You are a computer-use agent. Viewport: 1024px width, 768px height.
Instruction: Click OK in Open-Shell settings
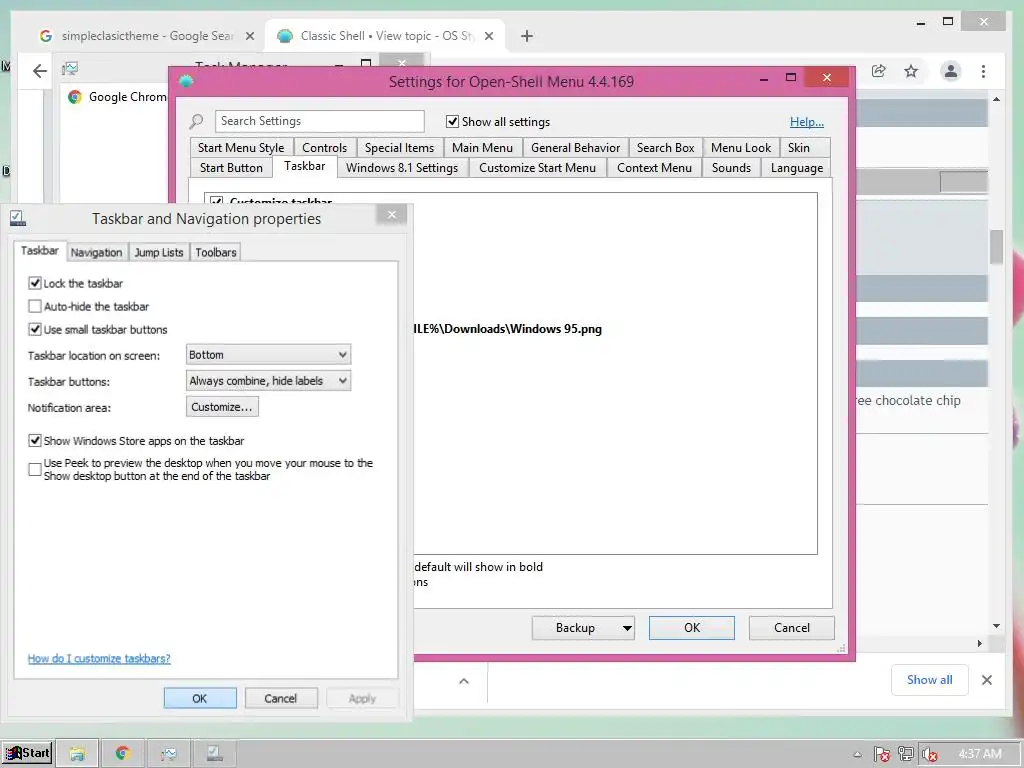tap(692, 628)
